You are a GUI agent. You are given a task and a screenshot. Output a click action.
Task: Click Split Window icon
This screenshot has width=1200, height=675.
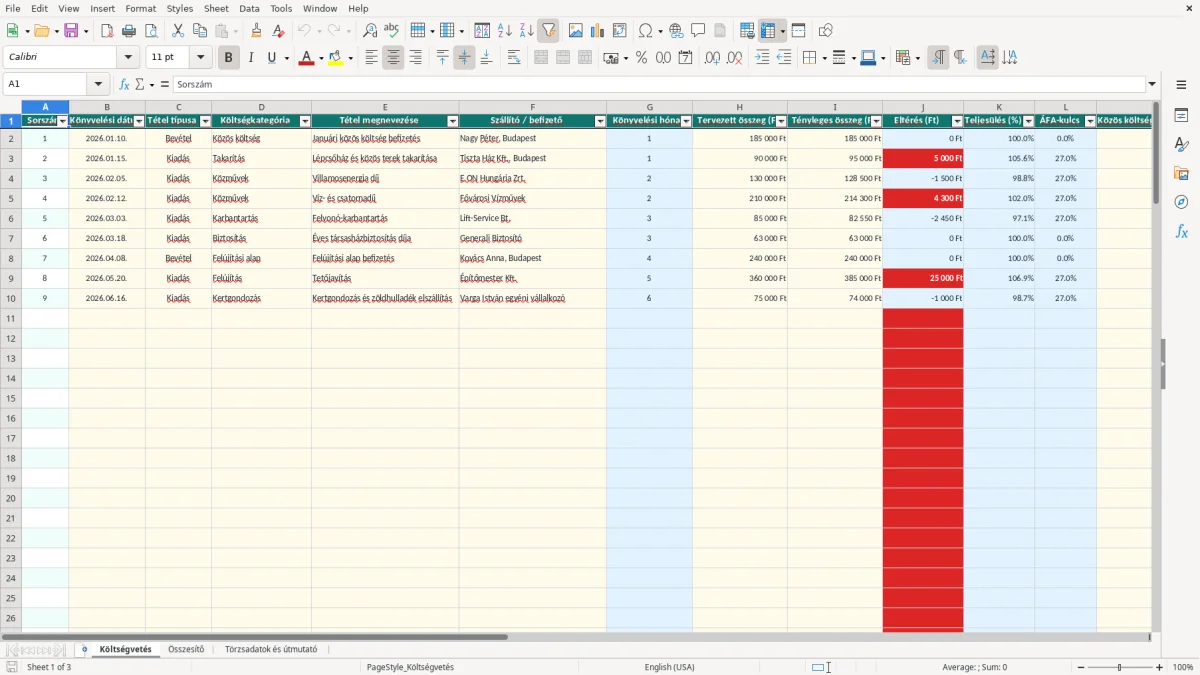[798, 31]
